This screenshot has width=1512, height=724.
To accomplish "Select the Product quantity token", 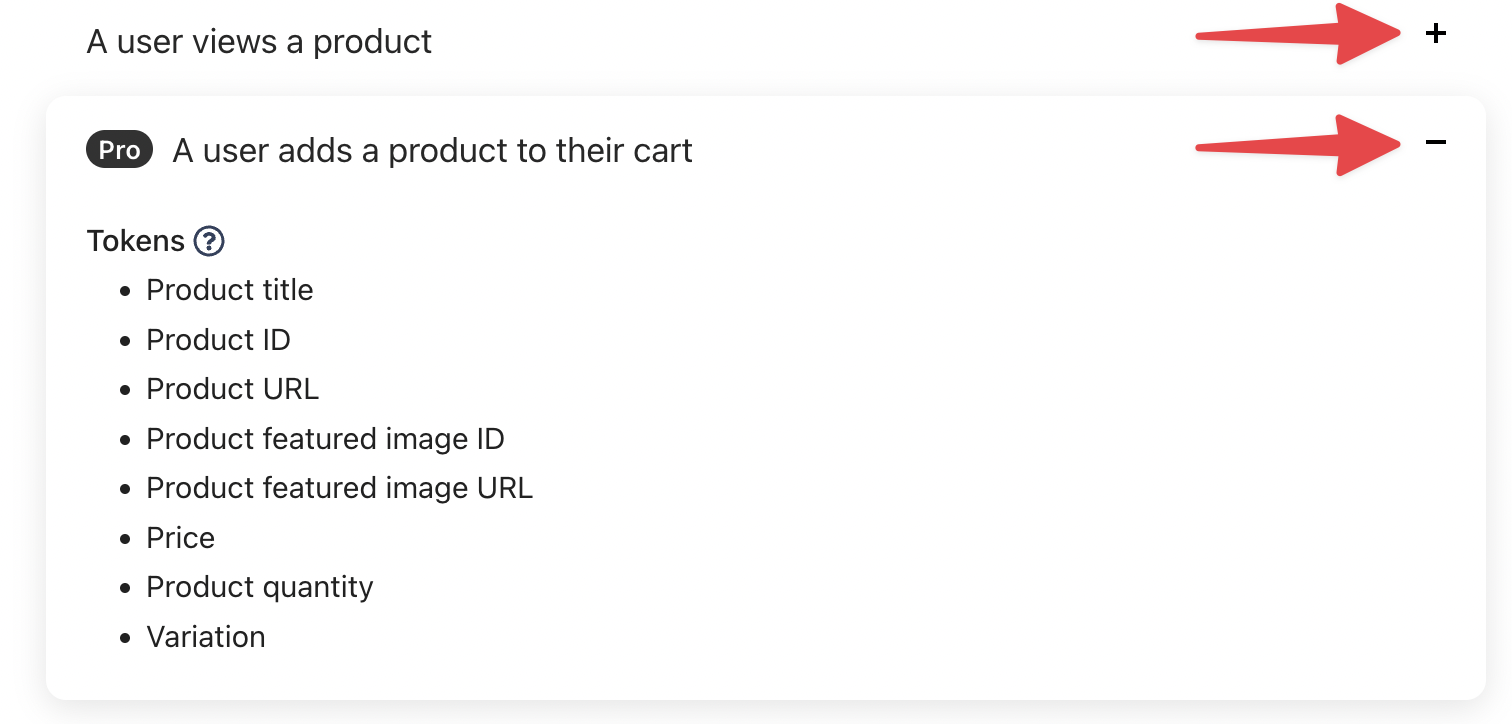I will click(260, 587).
